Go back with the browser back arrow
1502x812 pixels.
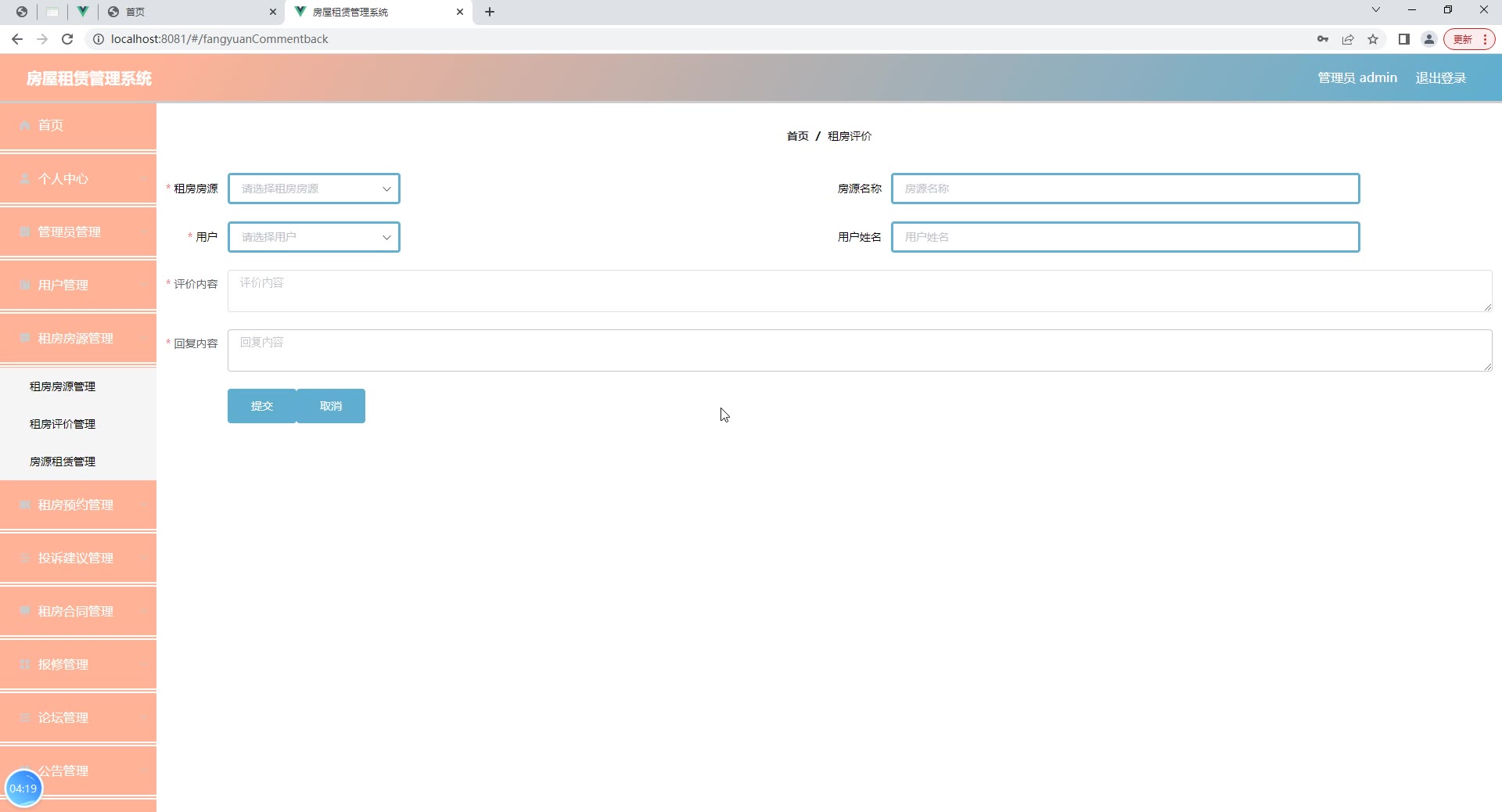(17, 39)
